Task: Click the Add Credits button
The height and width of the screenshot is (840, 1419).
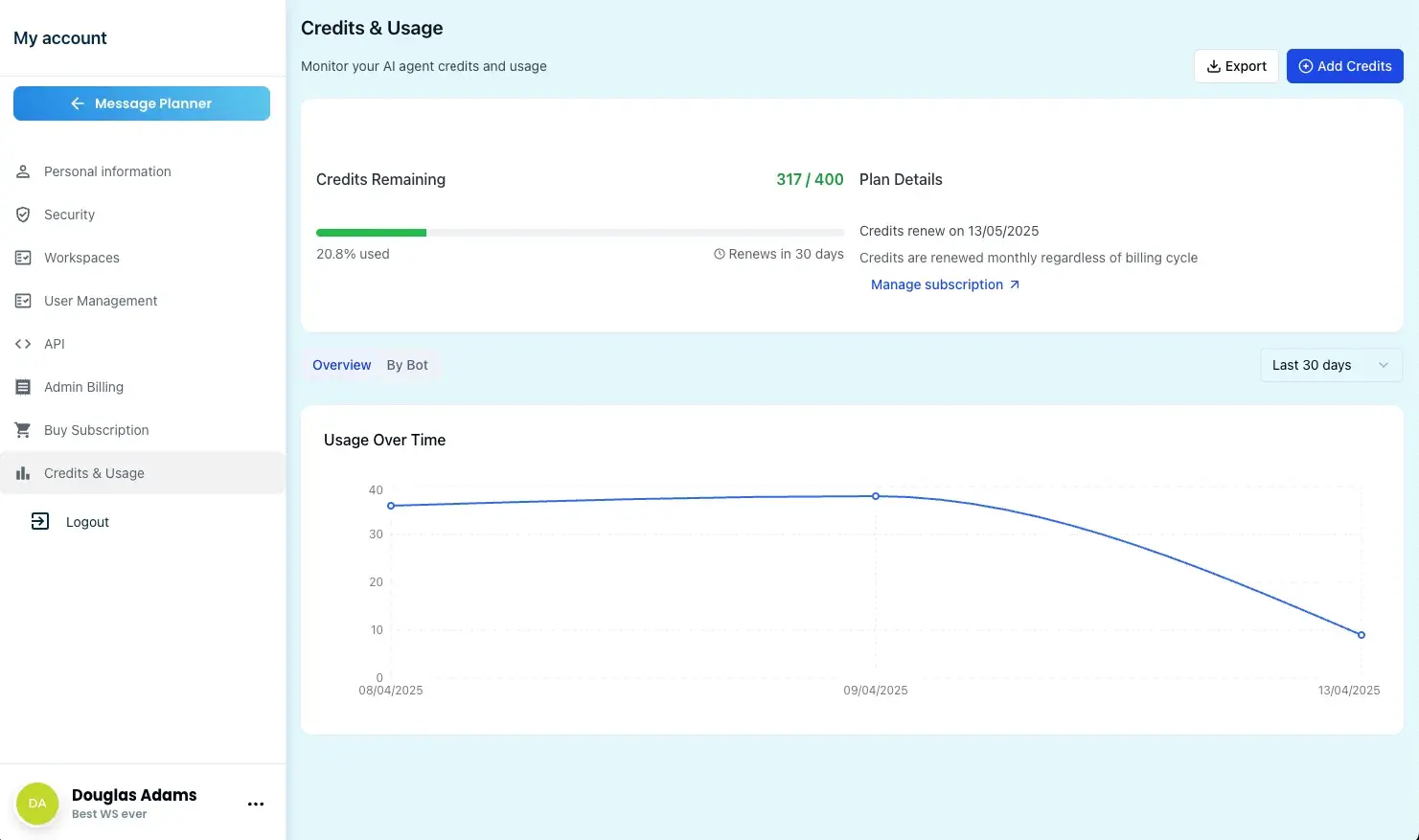Action: (x=1345, y=65)
